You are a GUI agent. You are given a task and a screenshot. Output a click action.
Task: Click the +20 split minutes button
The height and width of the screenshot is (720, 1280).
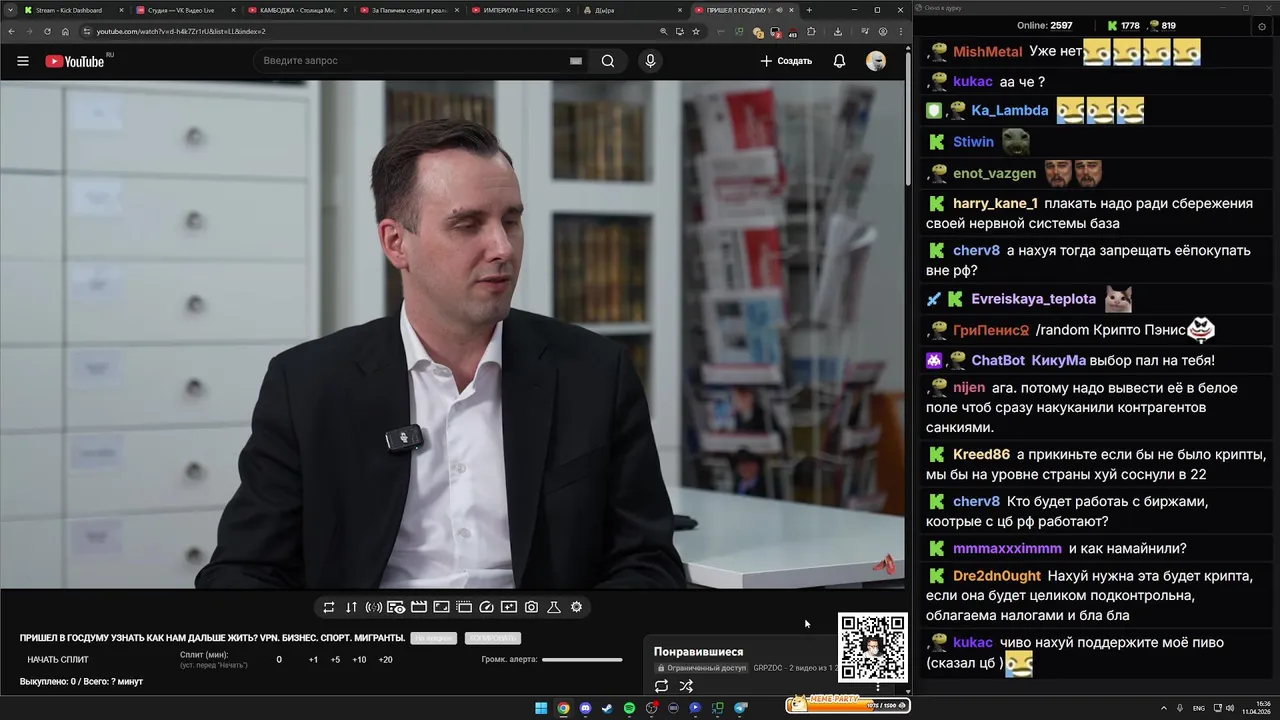click(x=386, y=660)
